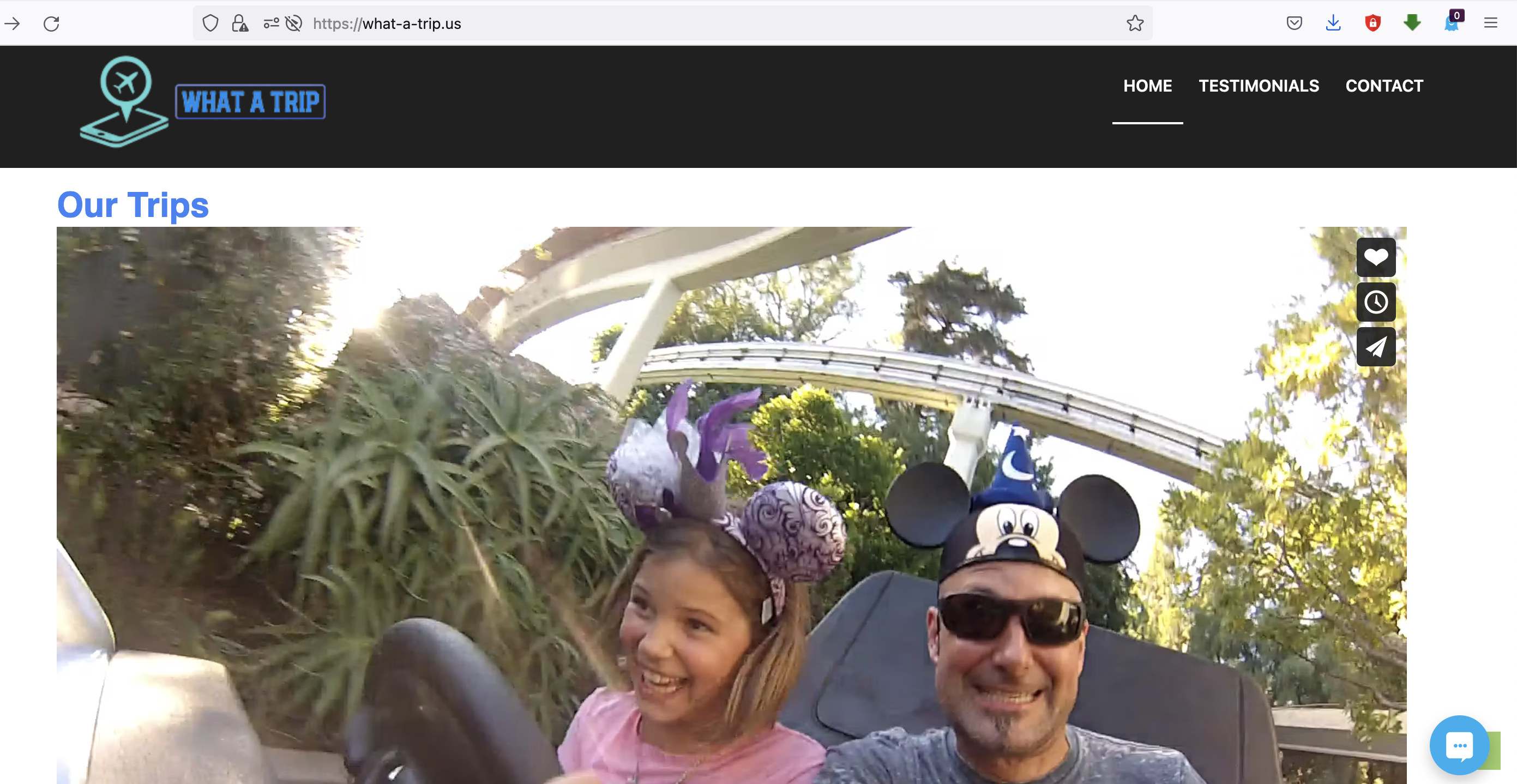Open the notification bell extension
This screenshot has height=784, width=1517.
(x=1451, y=23)
